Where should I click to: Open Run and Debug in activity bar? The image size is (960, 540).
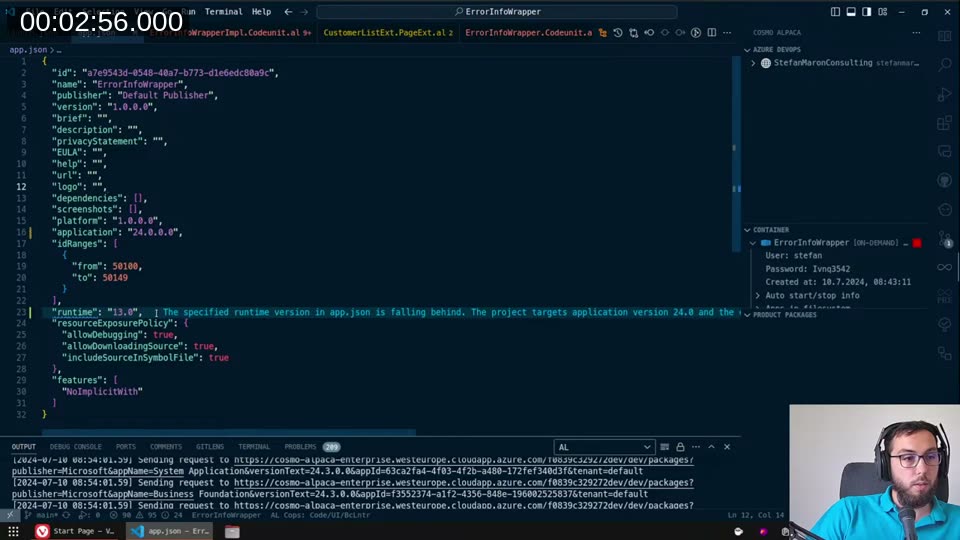tap(945, 94)
